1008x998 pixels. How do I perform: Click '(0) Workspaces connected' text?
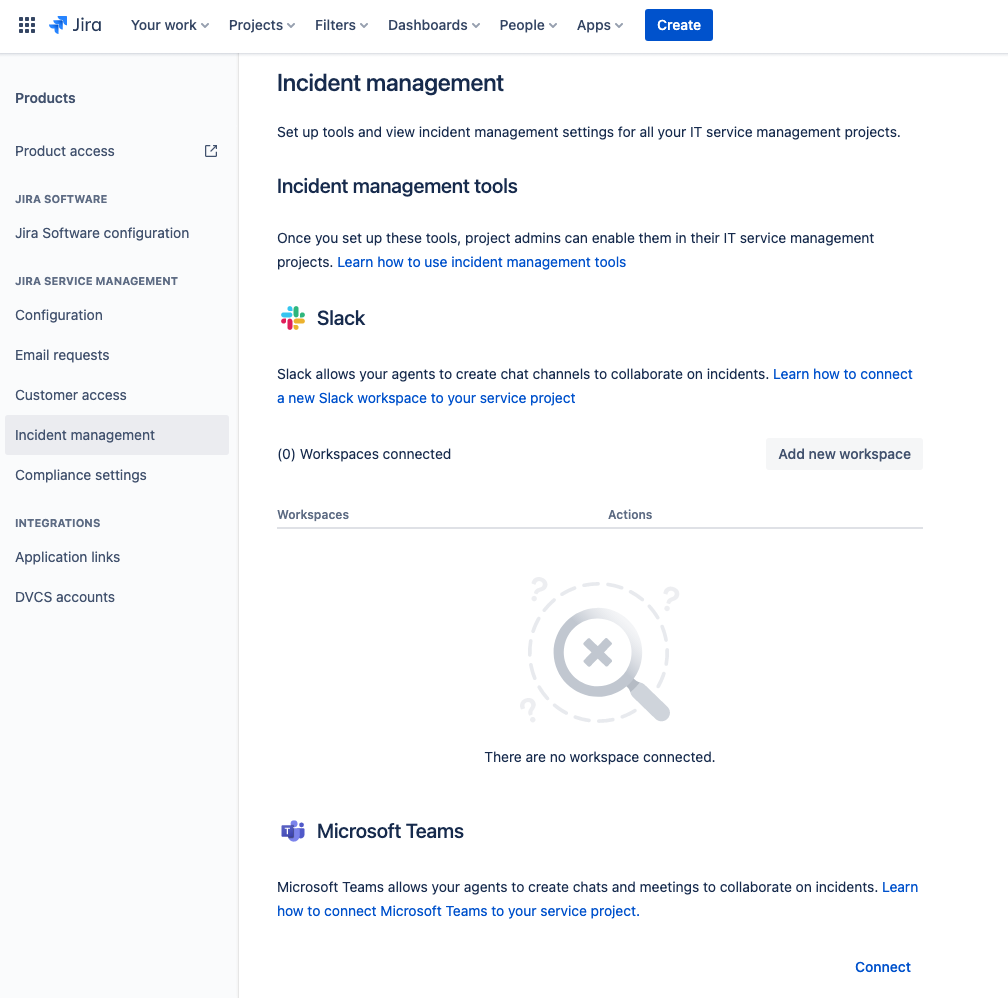(x=364, y=454)
